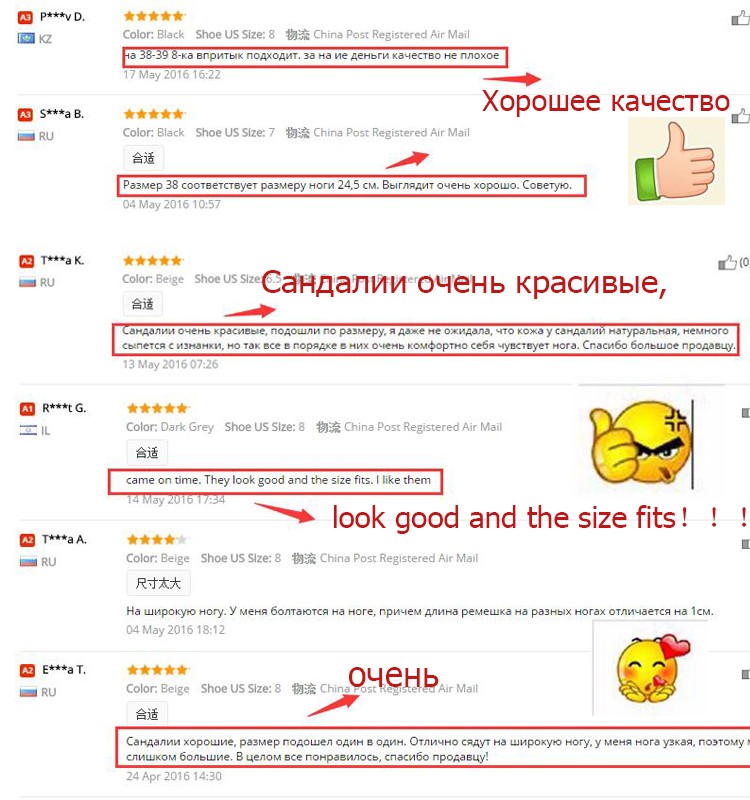The image size is (750, 800).
Task: Click the thumbs-up icon on P***v D. review
Action: tap(740, 19)
